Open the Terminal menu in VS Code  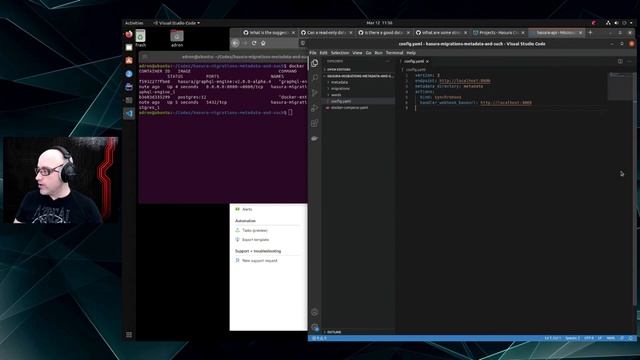pyautogui.click(x=394, y=53)
